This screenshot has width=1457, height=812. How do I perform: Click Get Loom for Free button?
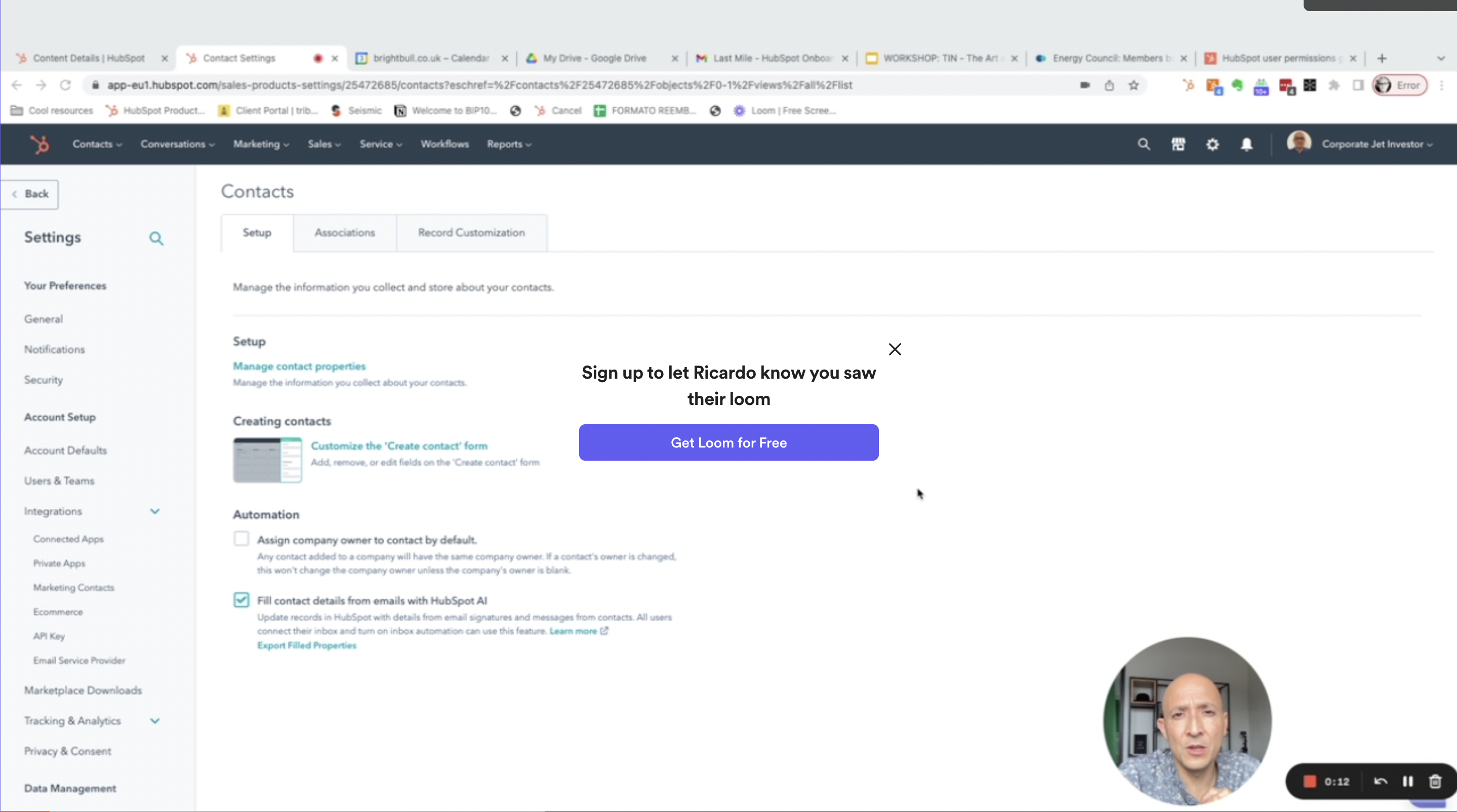pos(728,442)
